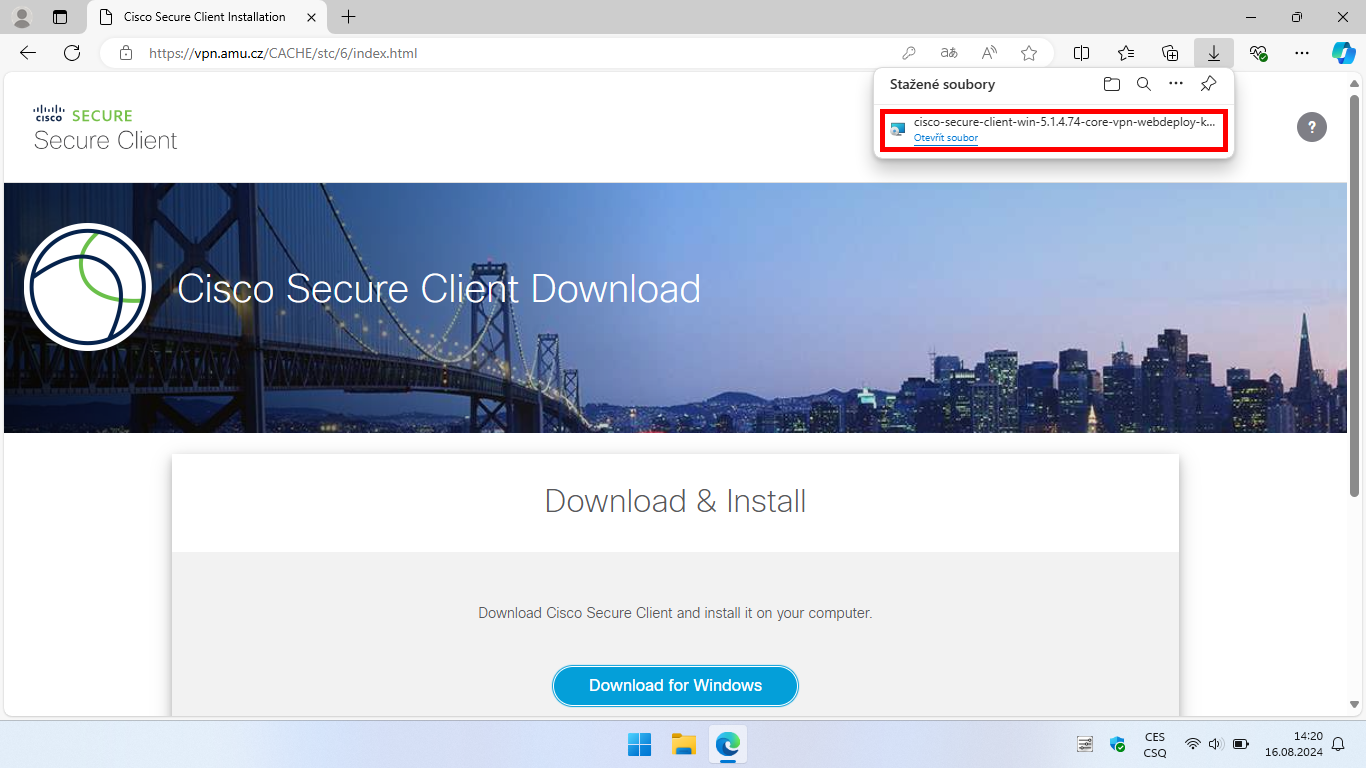Search the downloaded files
The height and width of the screenshot is (768, 1366).
(1144, 84)
